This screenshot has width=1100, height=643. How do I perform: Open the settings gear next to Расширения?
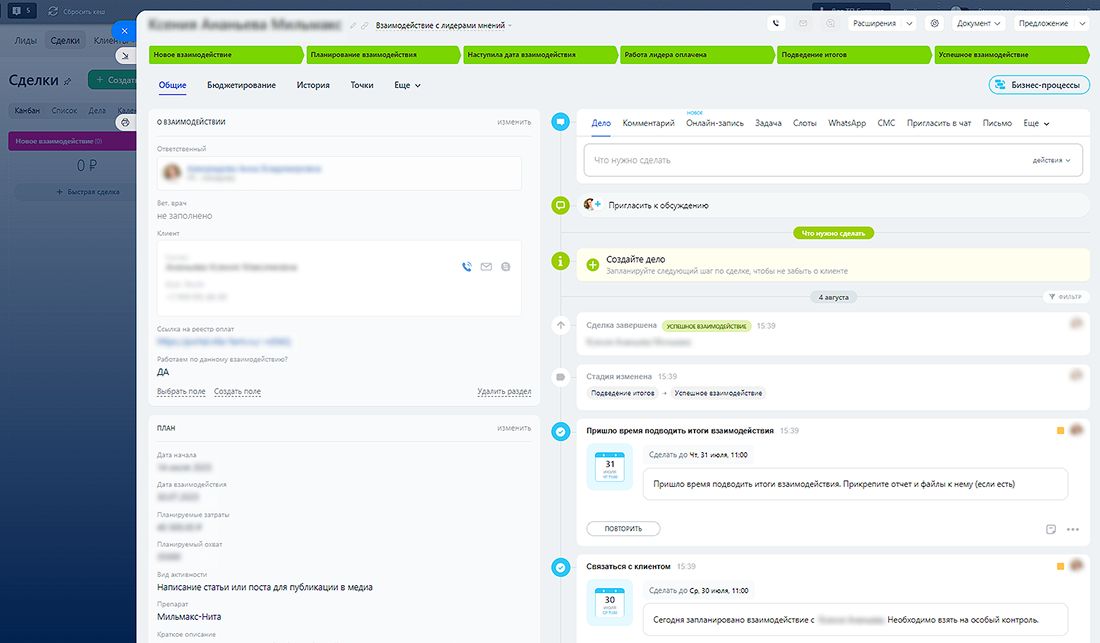pos(934,23)
